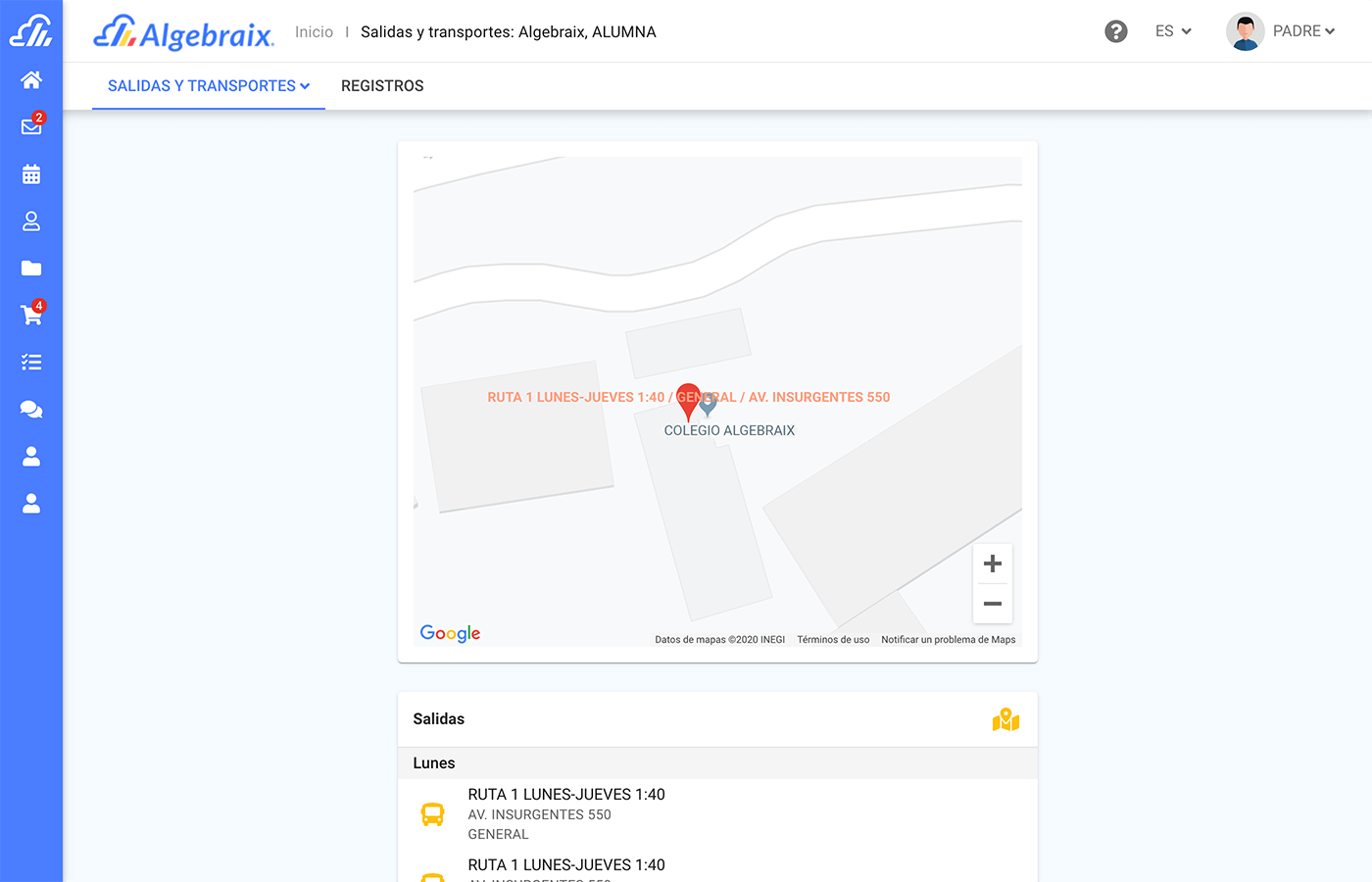Select the SALIDAS Y TRANSPORTES tab
Screen dimensions: 1372x882
(x=200, y=85)
